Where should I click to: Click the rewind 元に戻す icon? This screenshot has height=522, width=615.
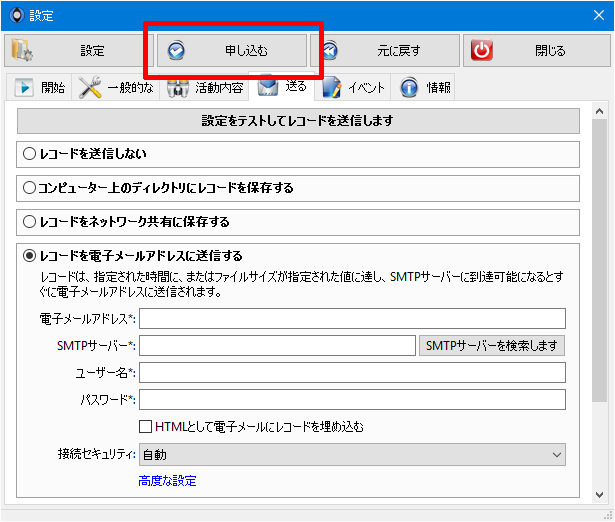[330, 50]
